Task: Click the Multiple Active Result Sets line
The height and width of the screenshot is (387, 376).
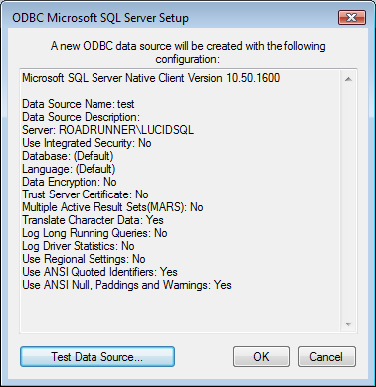Action: (x=113, y=207)
